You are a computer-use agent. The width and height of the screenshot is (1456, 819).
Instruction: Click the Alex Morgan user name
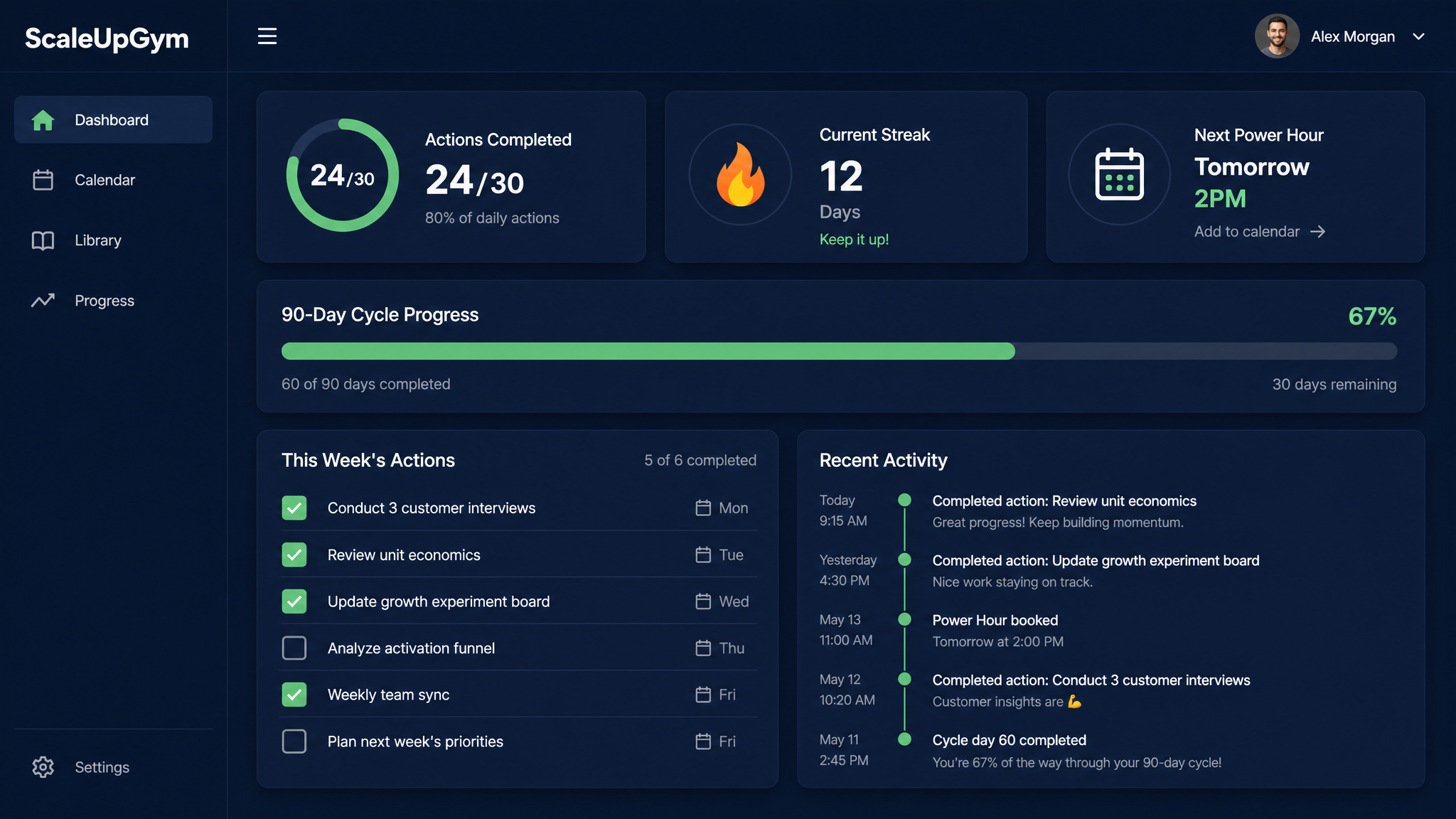pyautogui.click(x=1353, y=36)
